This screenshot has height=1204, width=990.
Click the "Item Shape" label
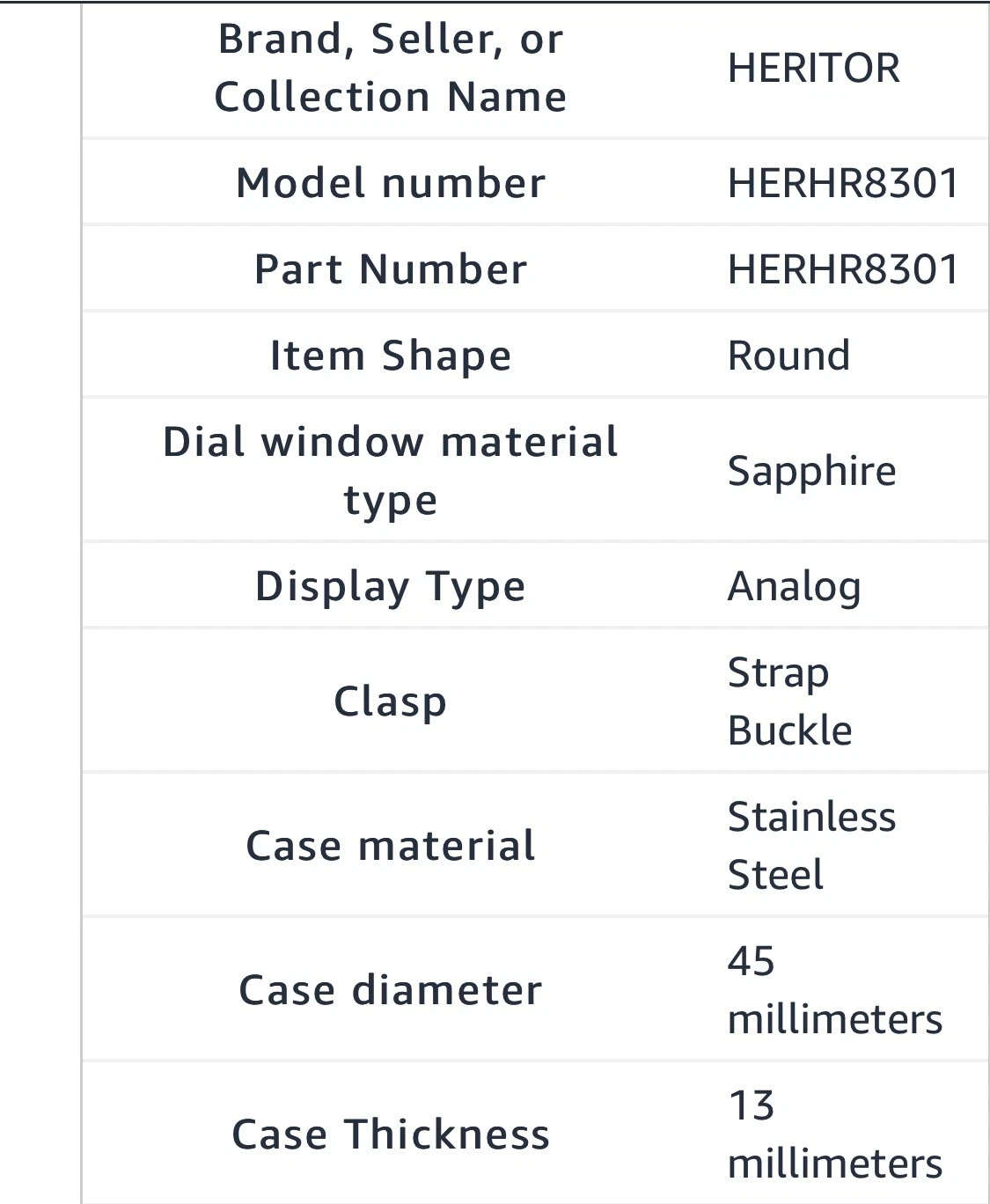point(390,356)
